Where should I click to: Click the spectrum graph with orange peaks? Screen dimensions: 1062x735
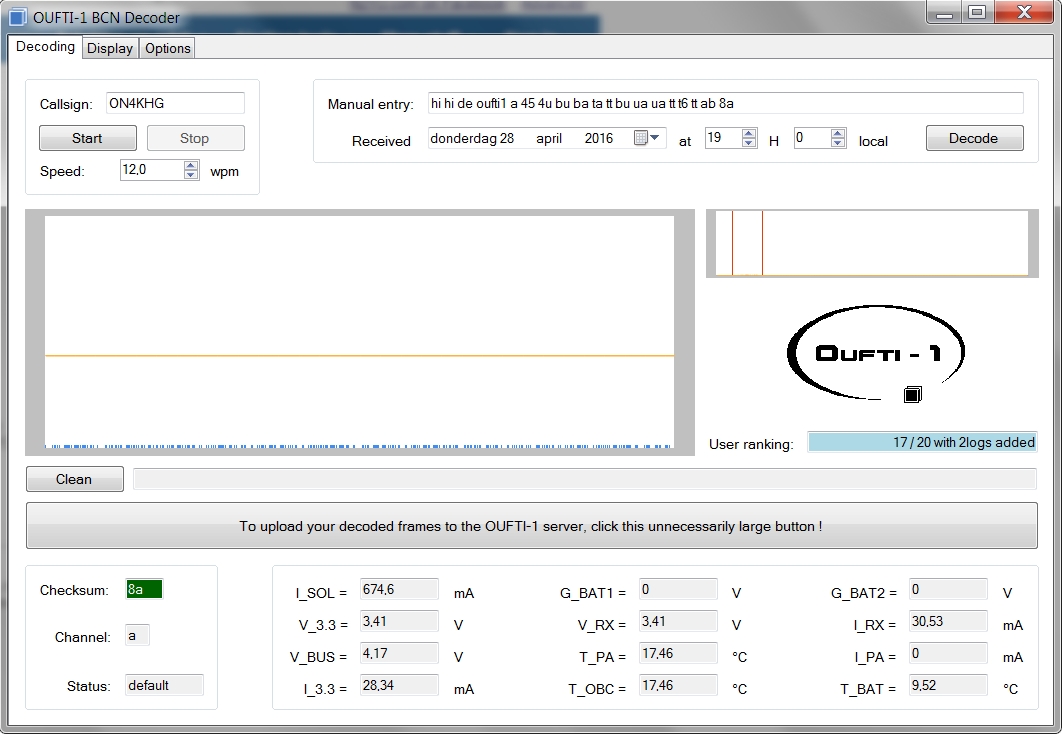tap(872, 243)
